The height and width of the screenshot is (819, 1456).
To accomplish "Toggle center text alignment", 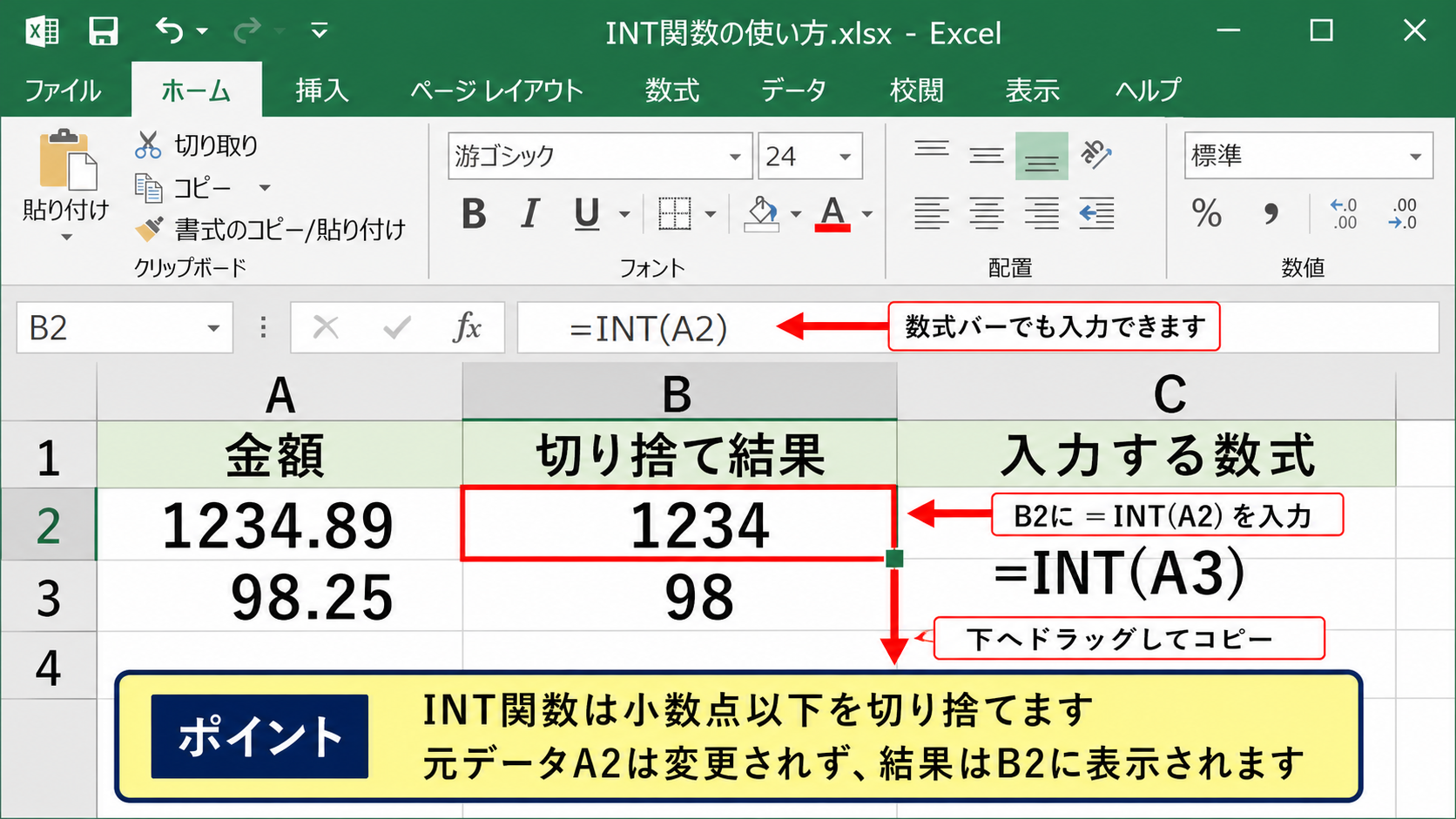I will (x=987, y=213).
